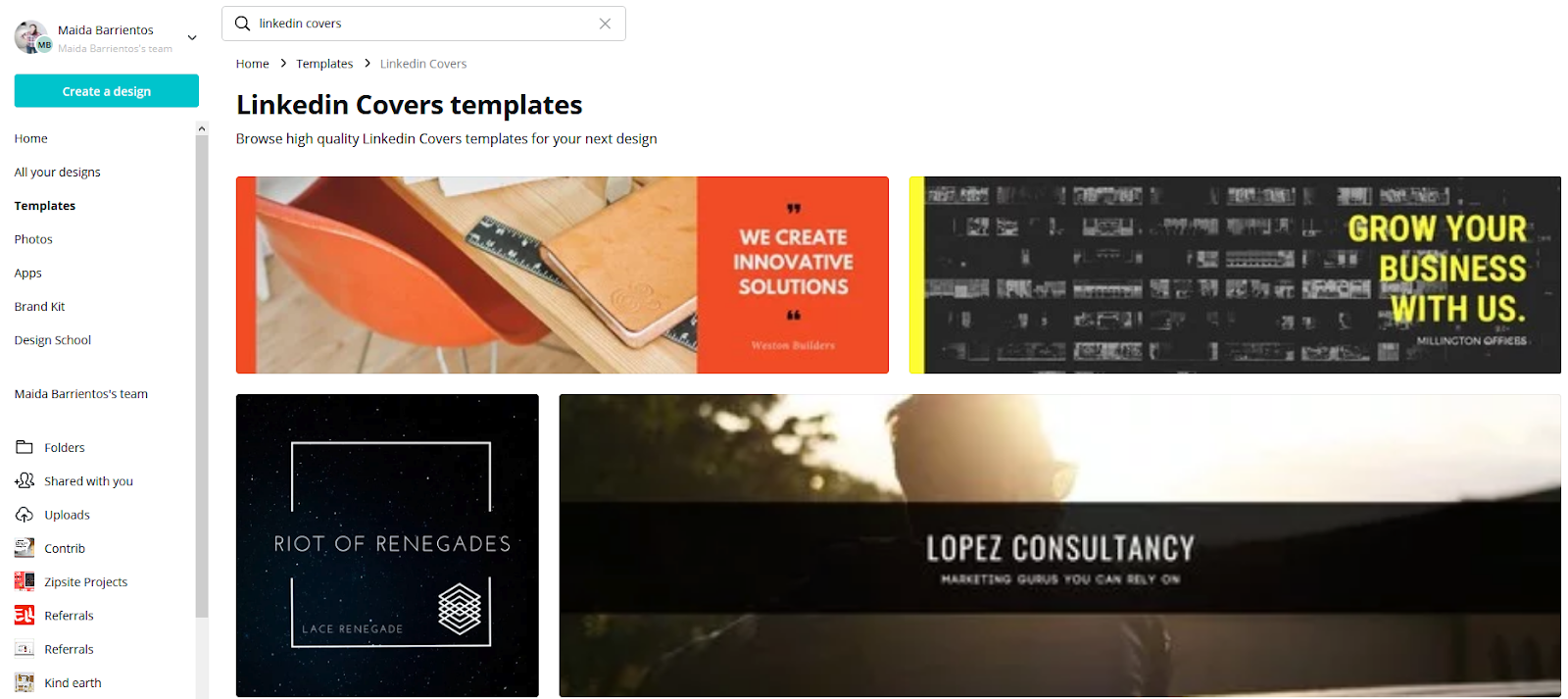The image size is (1568, 699).
Task: Click the sidebar scroll up arrow
Action: pyautogui.click(x=202, y=128)
